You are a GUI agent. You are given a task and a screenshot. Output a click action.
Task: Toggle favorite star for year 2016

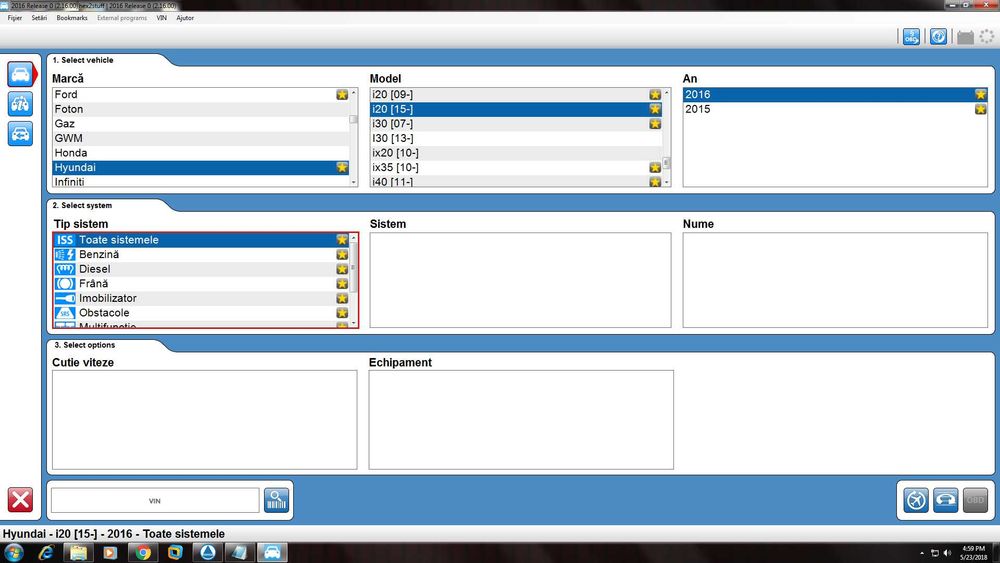point(980,94)
